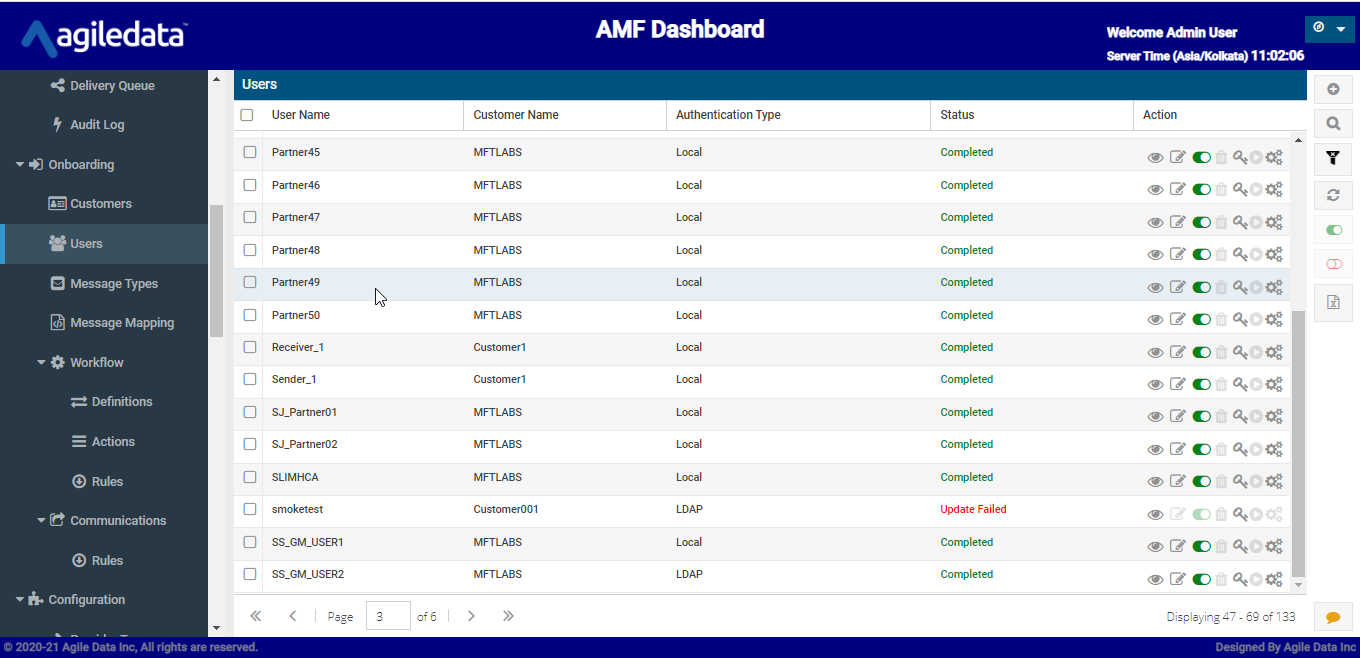This screenshot has width=1360, height=658.
Task: Open search using the magnifier icon
Action: coord(1332,124)
